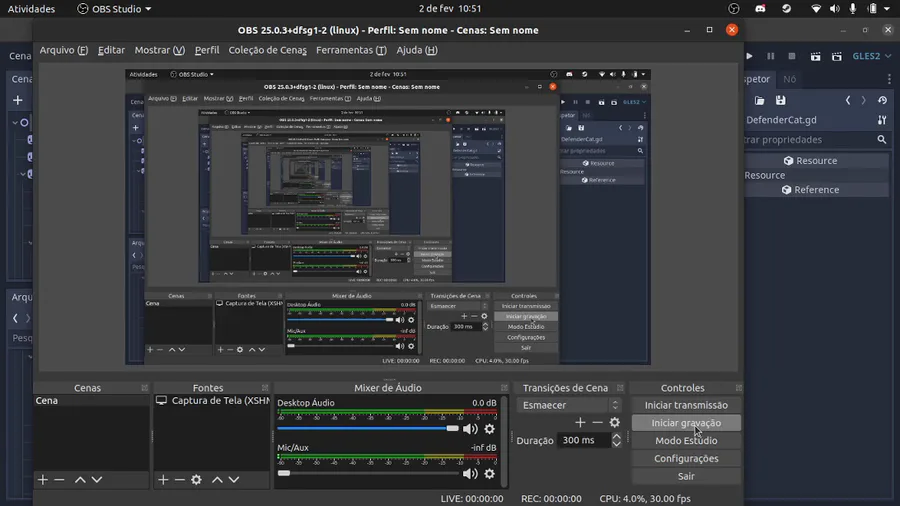Open object history icon in Godot Inspector

coord(882,100)
